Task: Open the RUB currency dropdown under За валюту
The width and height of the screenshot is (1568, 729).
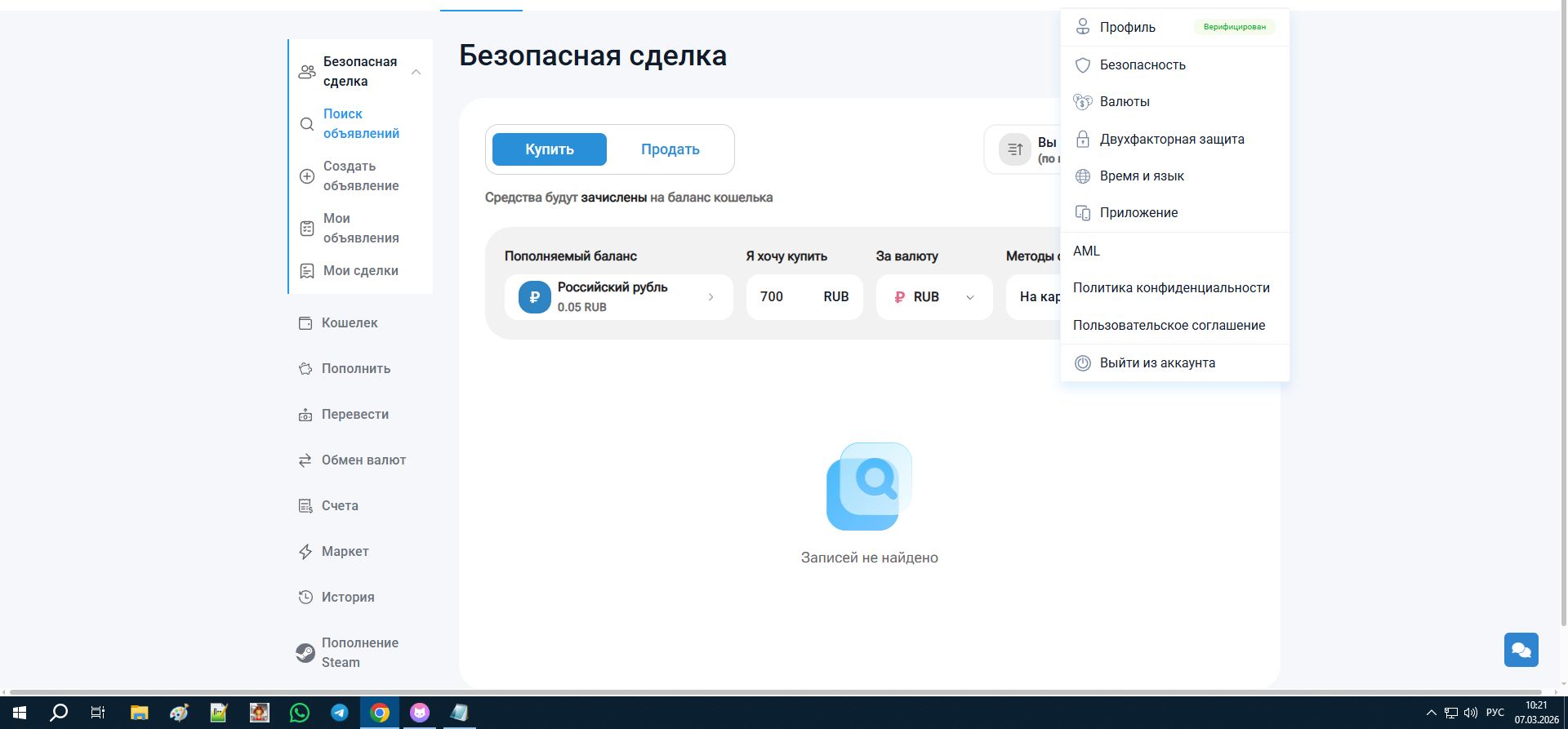Action: [x=934, y=297]
